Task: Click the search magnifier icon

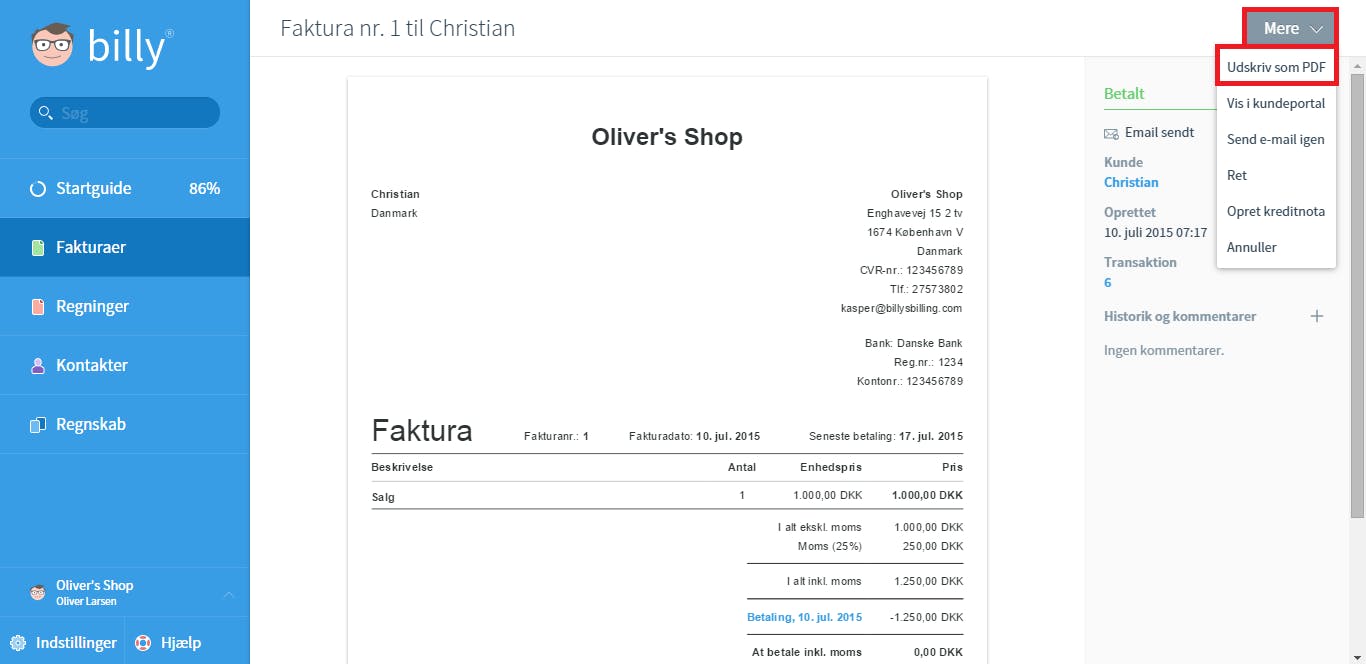Action: (45, 113)
